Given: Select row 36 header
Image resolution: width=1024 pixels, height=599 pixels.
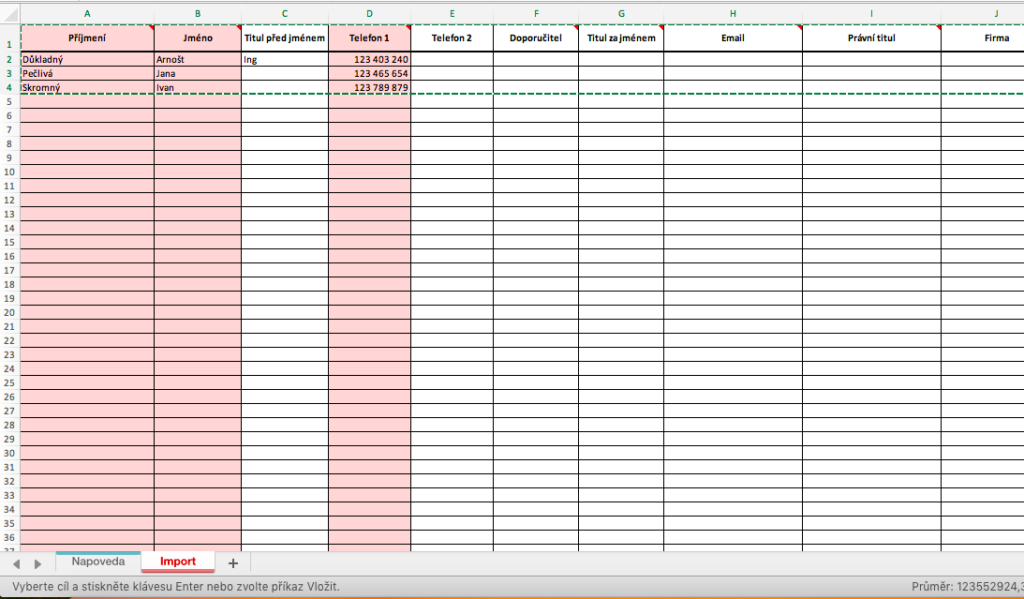Looking at the screenshot, I should tap(10, 538).
